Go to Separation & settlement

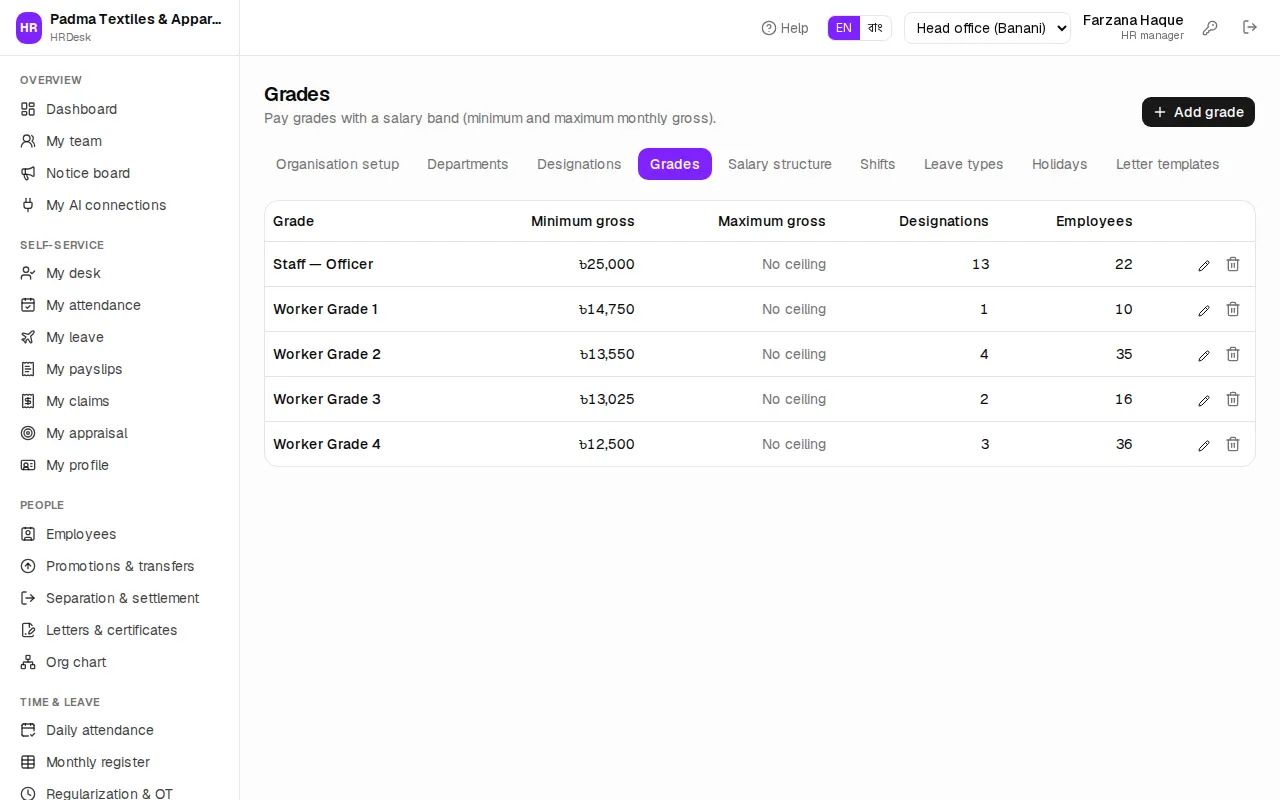(x=120, y=598)
